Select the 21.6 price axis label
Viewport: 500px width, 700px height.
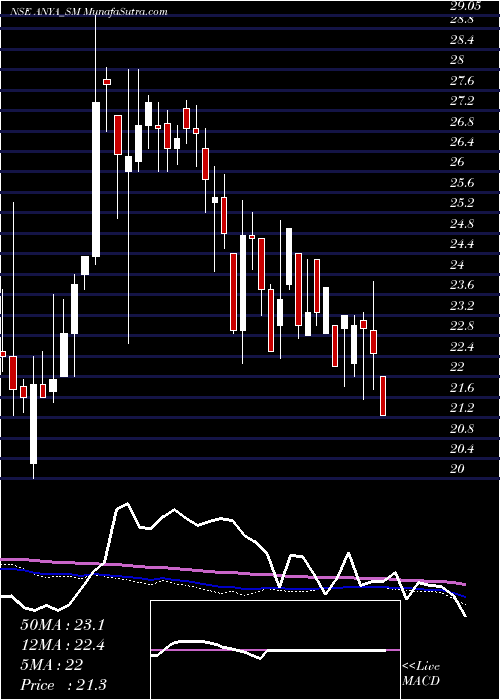tap(461, 388)
